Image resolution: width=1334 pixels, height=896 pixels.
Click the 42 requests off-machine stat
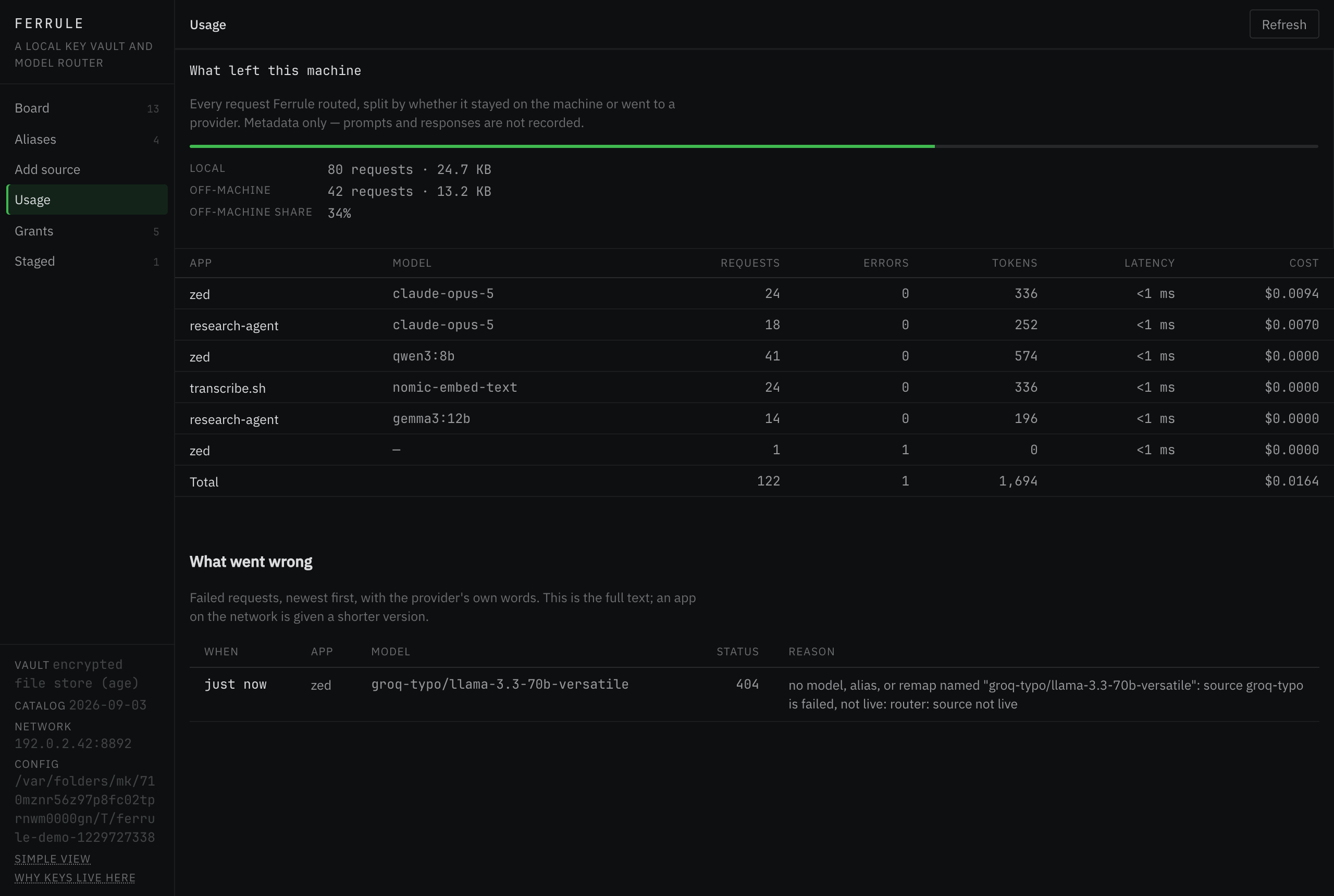(x=409, y=191)
